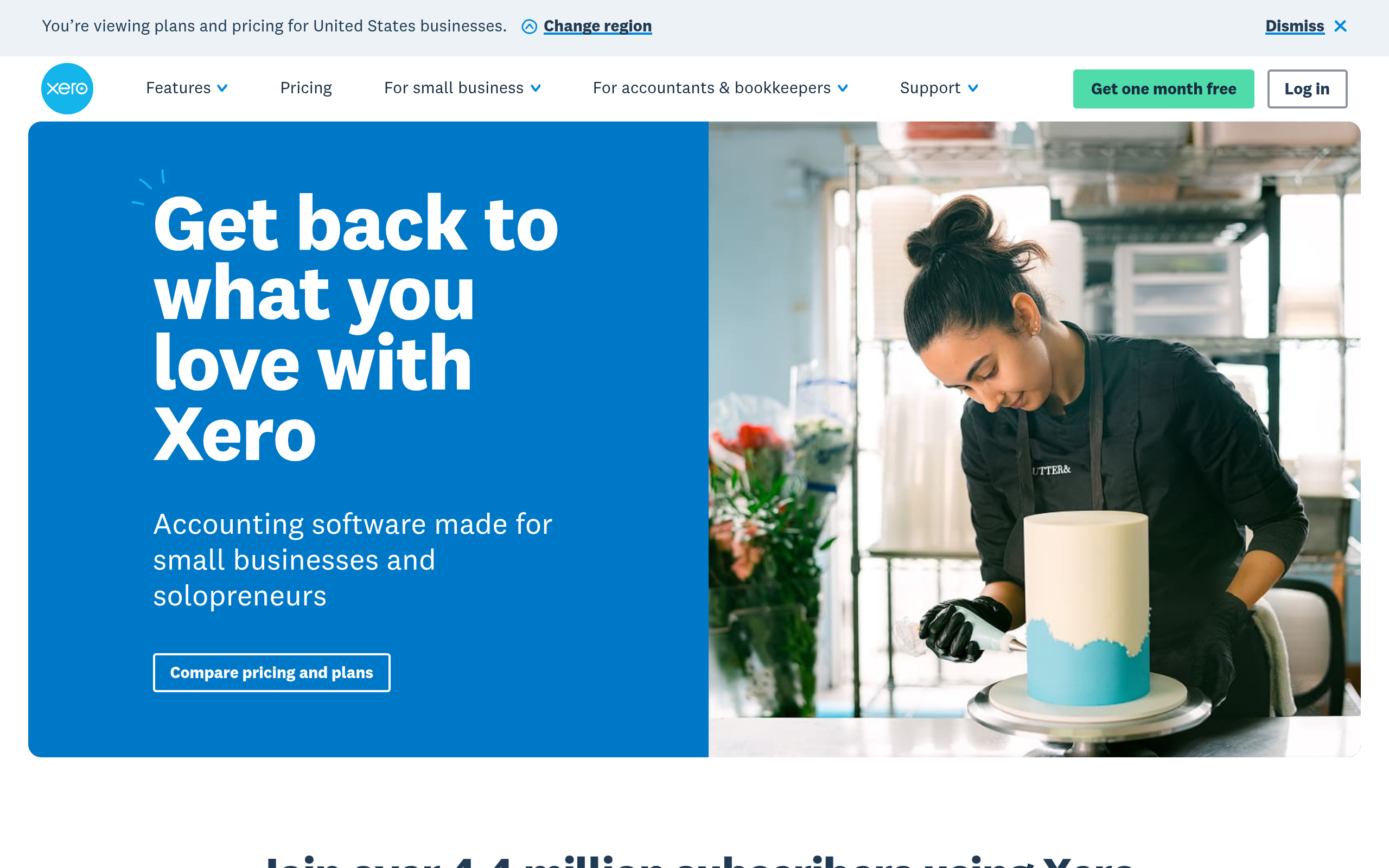1389x868 pixels.
Task: Expand For accountants & bookkeepers menu
Action: 721,88
